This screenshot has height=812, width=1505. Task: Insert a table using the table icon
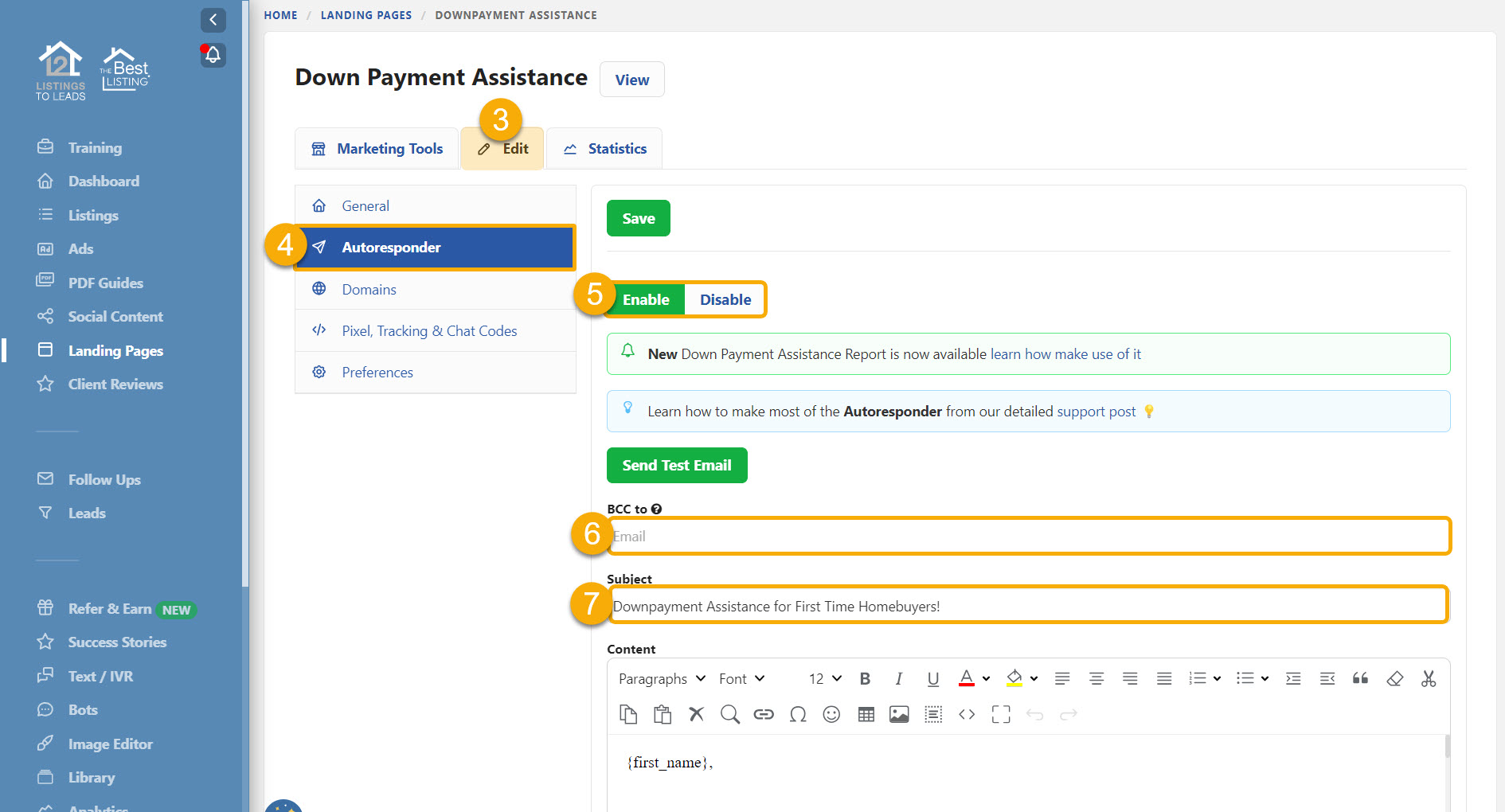[x=866, y=714]
